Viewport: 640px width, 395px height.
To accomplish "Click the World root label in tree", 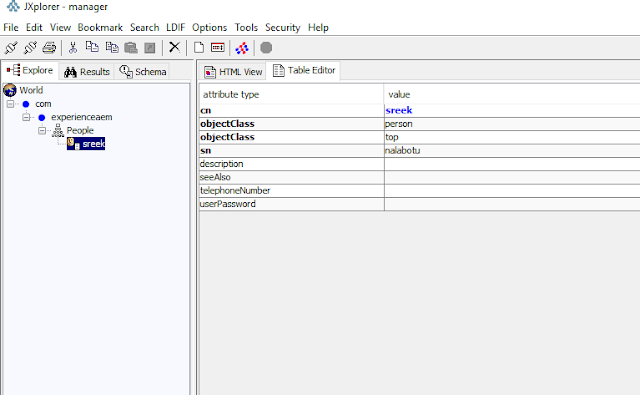I will (31, 90).
